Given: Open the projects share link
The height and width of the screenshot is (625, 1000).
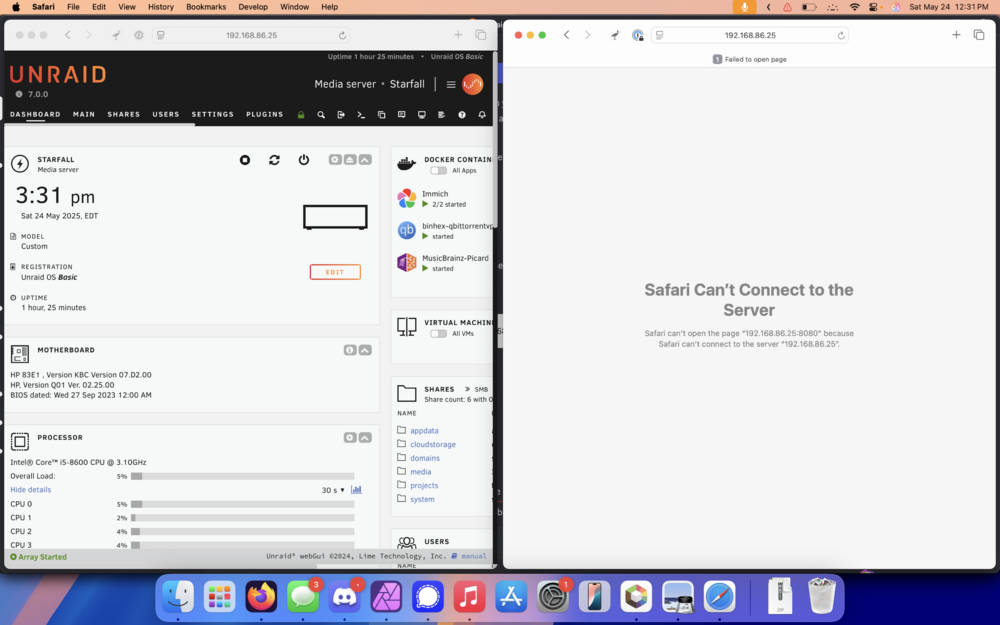Looking at the screenshot, I should [x=424, y=486].
